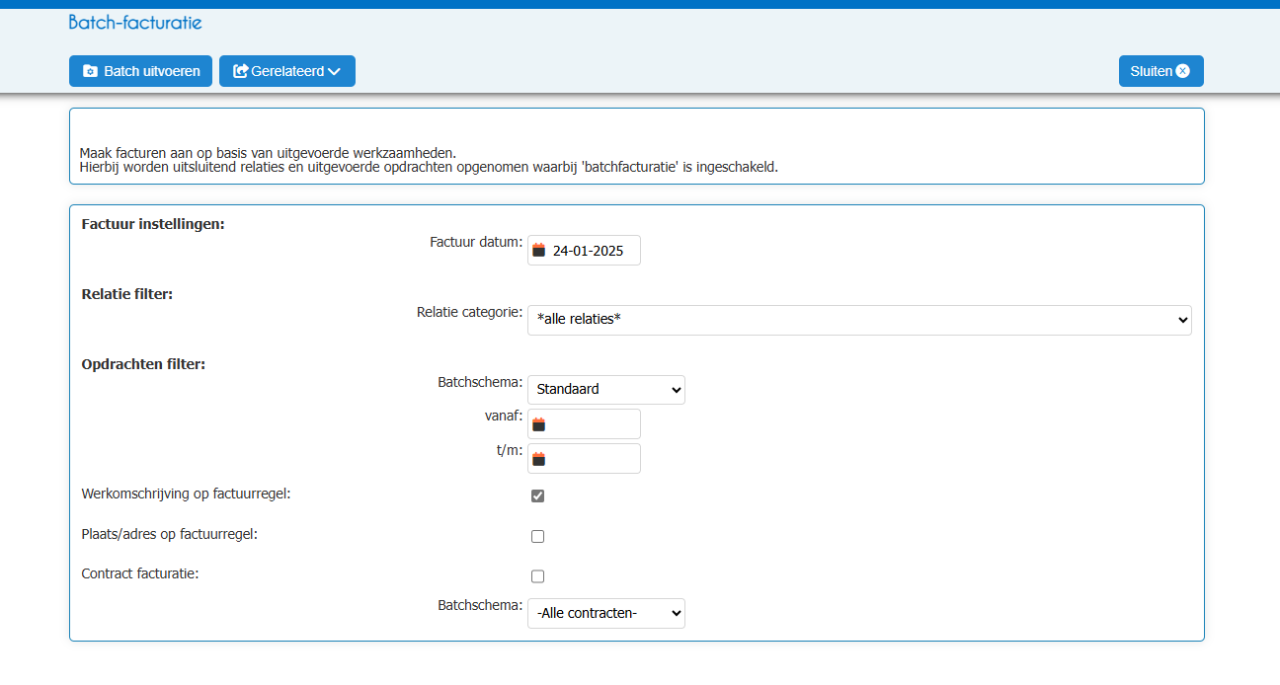Close the page with Sluiten button
This screenshot has width=1280, height=685.
1161,71
